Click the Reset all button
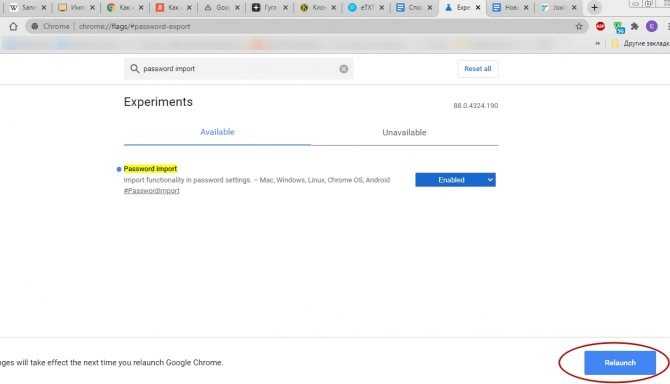This screenshot has width=670, height=384. [478, 69]
